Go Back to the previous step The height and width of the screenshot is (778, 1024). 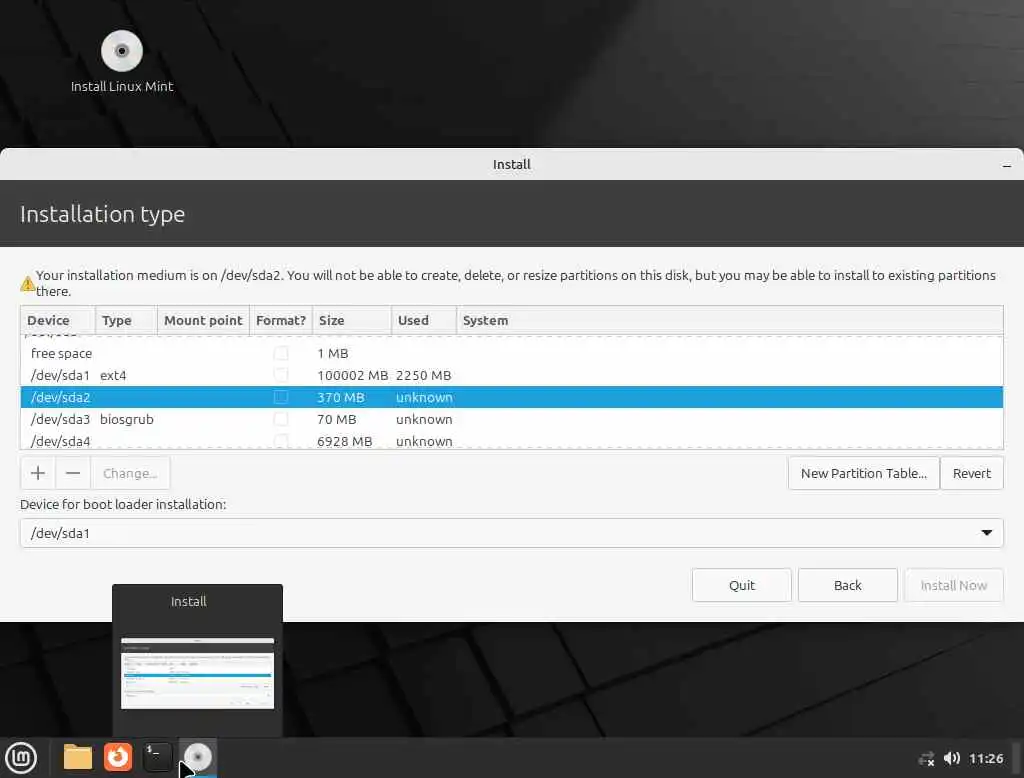(847, 585)
